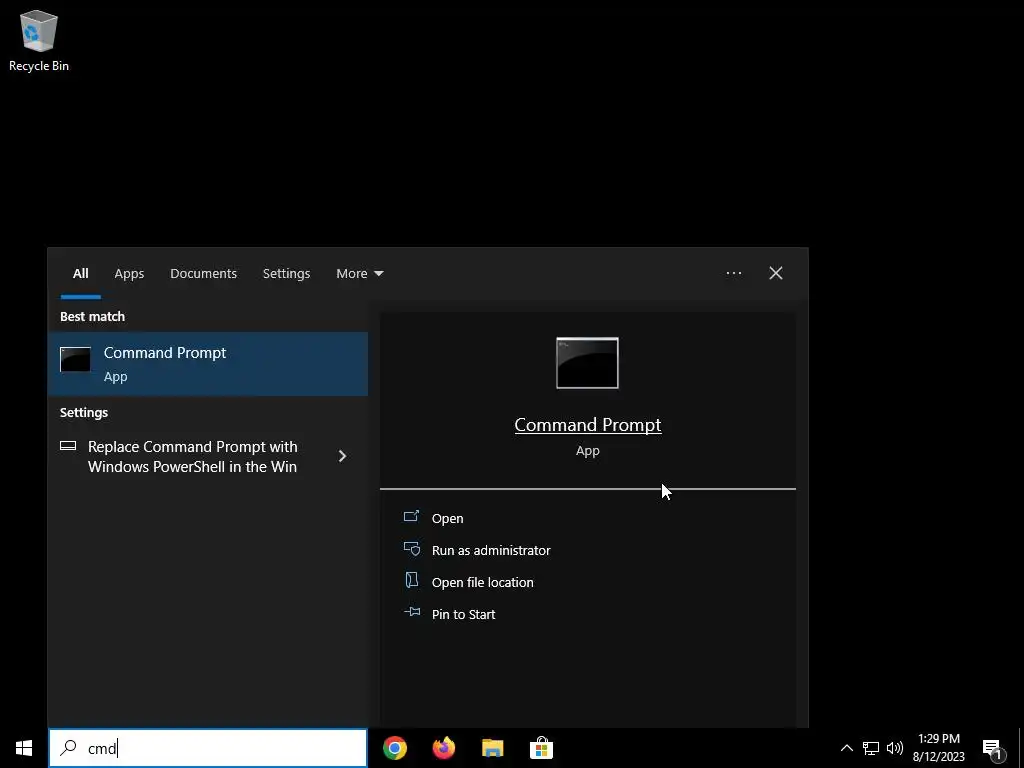The height and width of the screenshot is (768, 1024).
Task: Click the magnifier icon in search box
Action: [x=68, y=748]
